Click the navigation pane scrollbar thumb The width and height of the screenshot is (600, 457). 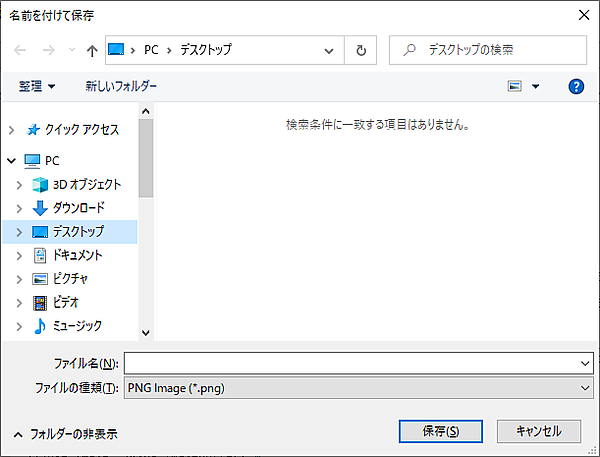point(146,158)
